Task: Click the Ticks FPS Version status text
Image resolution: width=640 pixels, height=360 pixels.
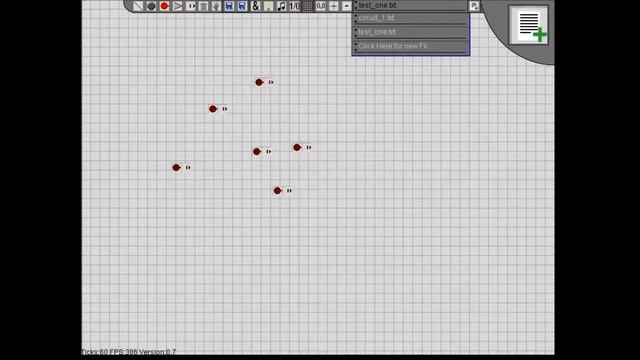Action: 129,351
